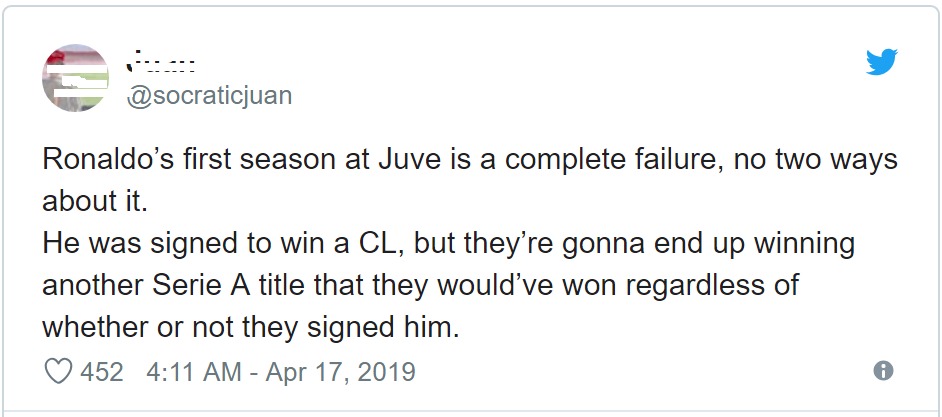The height and width of the screenshot is (417, 942).
Task: Click the line "whether or not they signed him."
Action: pos(251,329)
